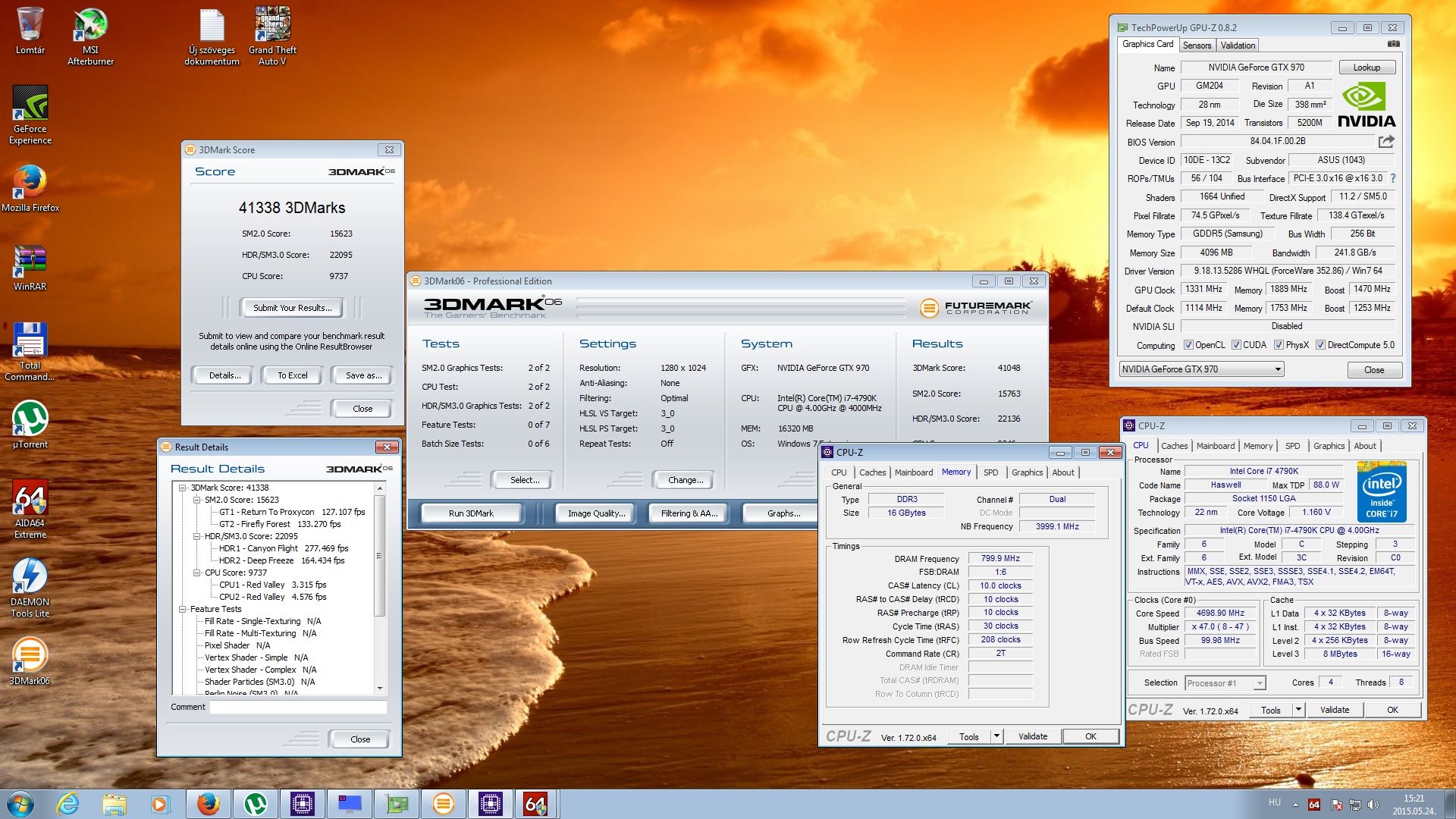The height and width of the screenshot is (819, 1456).
Task: Click the Run 3DMark button
Action: tap(471, 513)
